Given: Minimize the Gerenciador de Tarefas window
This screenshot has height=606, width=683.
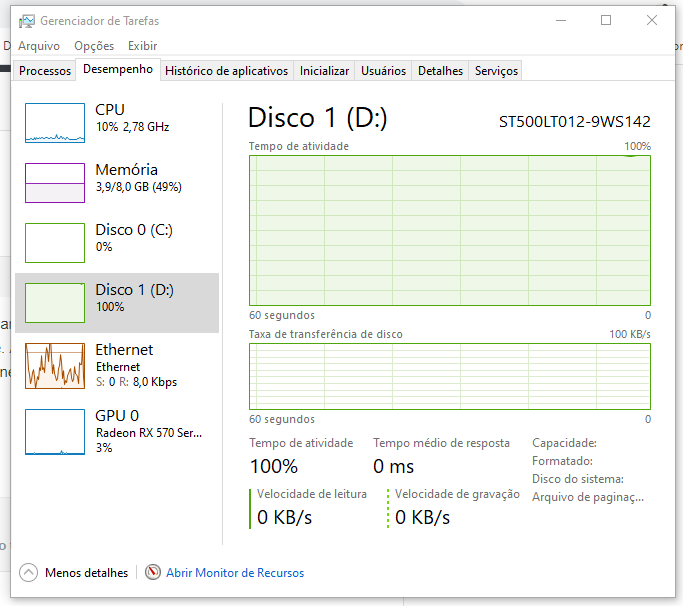Looking at the screenshot, I should point(561,20).
